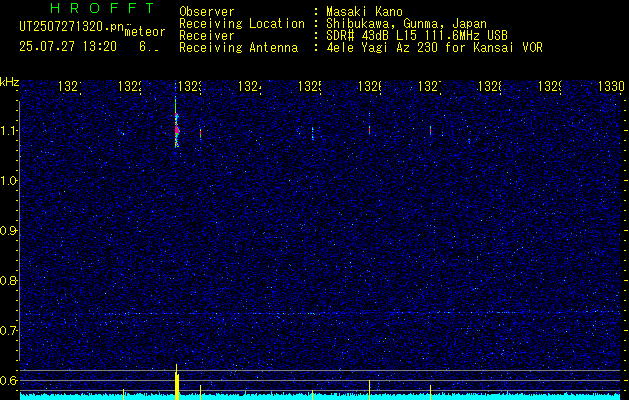Click the date 25.07.27 13:20 text

pyautogui.click(x=68, y=47)
